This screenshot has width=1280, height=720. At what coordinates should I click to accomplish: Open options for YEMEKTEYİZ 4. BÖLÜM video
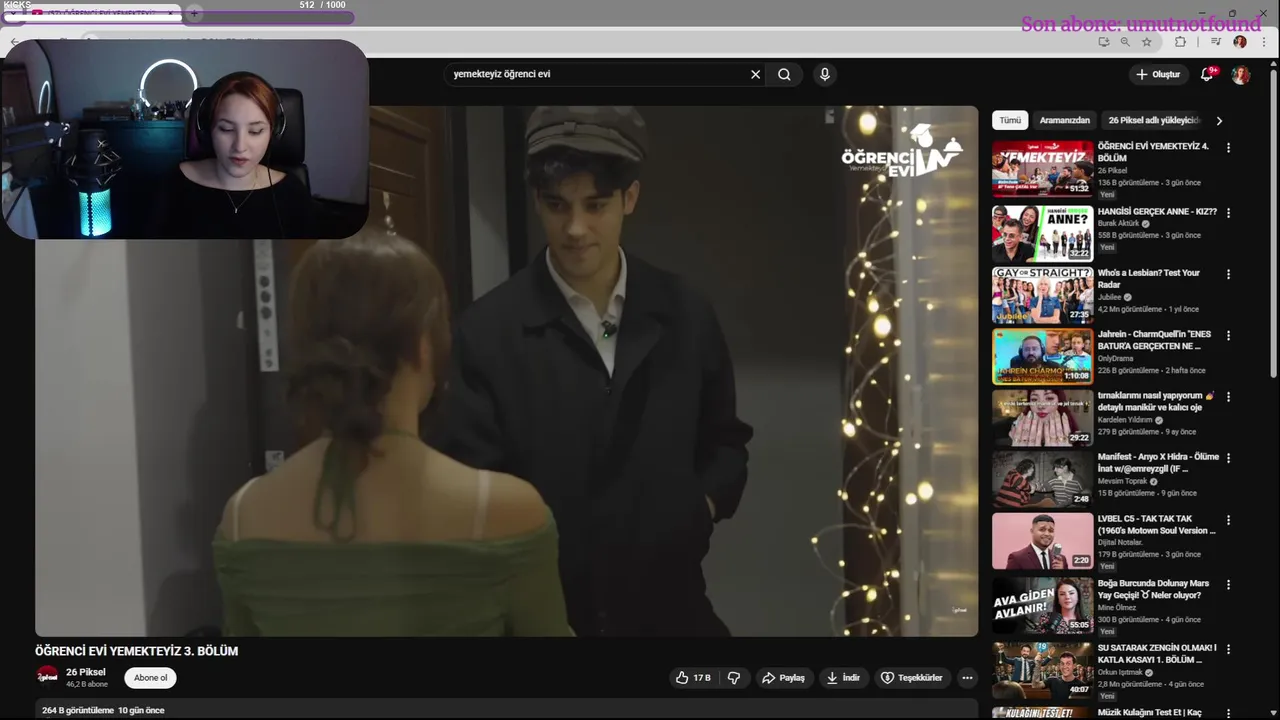point(1229,148)
